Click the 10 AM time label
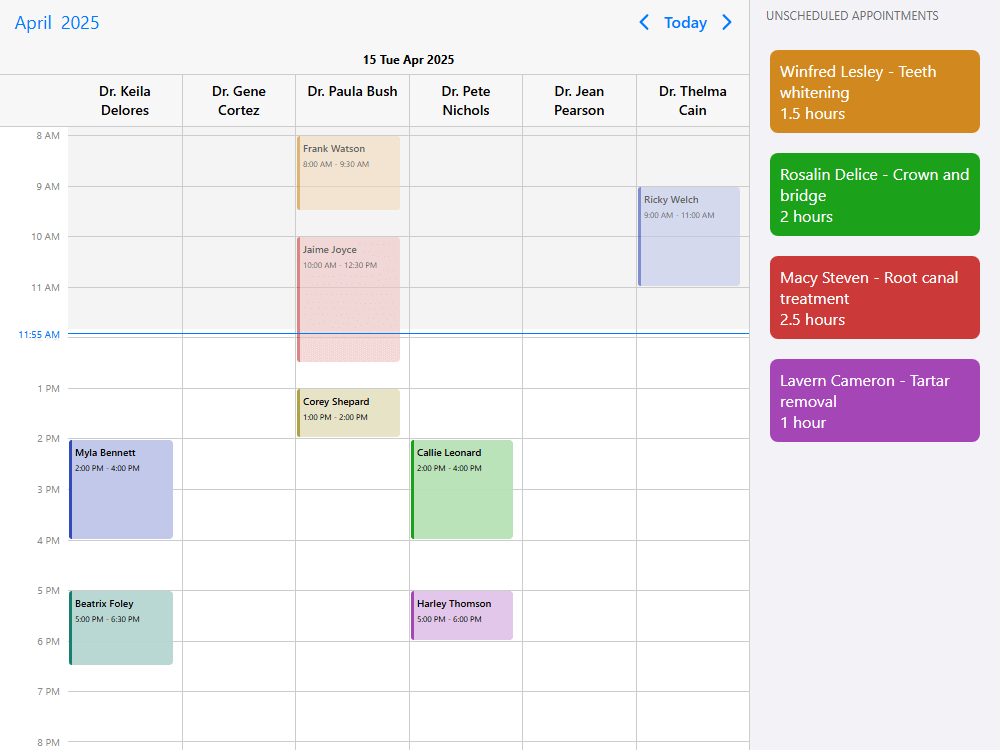 coord(45,237)
